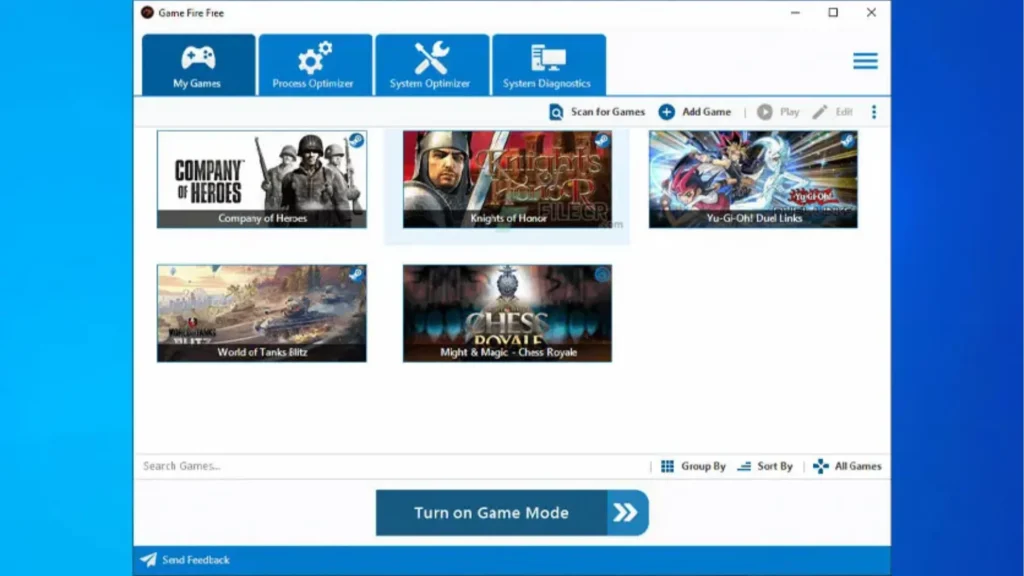Open the three-dot overflow menu
This screenshot has height=576, width=1024.
coord(874,111)
